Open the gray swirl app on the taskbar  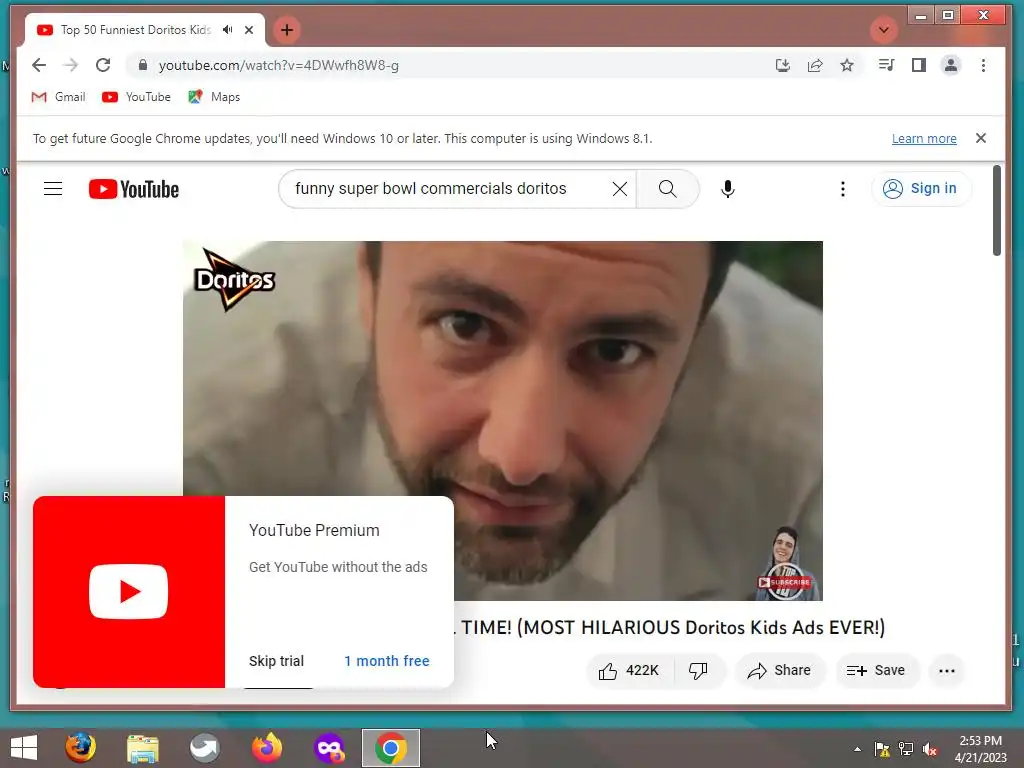(204, 748)
